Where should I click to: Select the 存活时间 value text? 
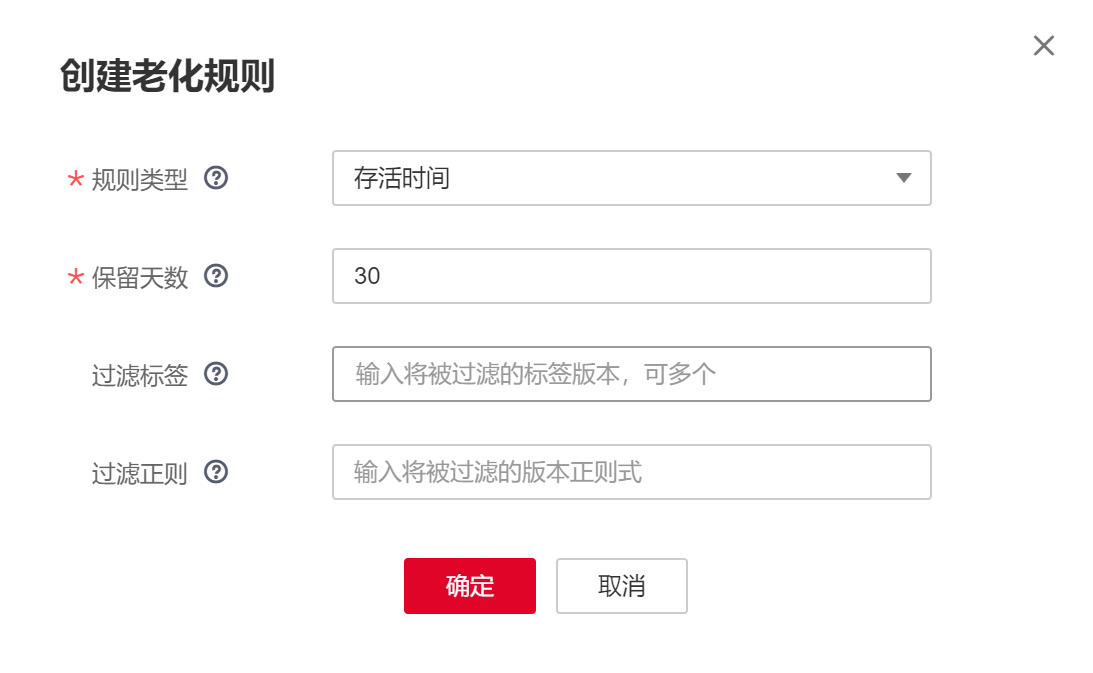(400, 178)
